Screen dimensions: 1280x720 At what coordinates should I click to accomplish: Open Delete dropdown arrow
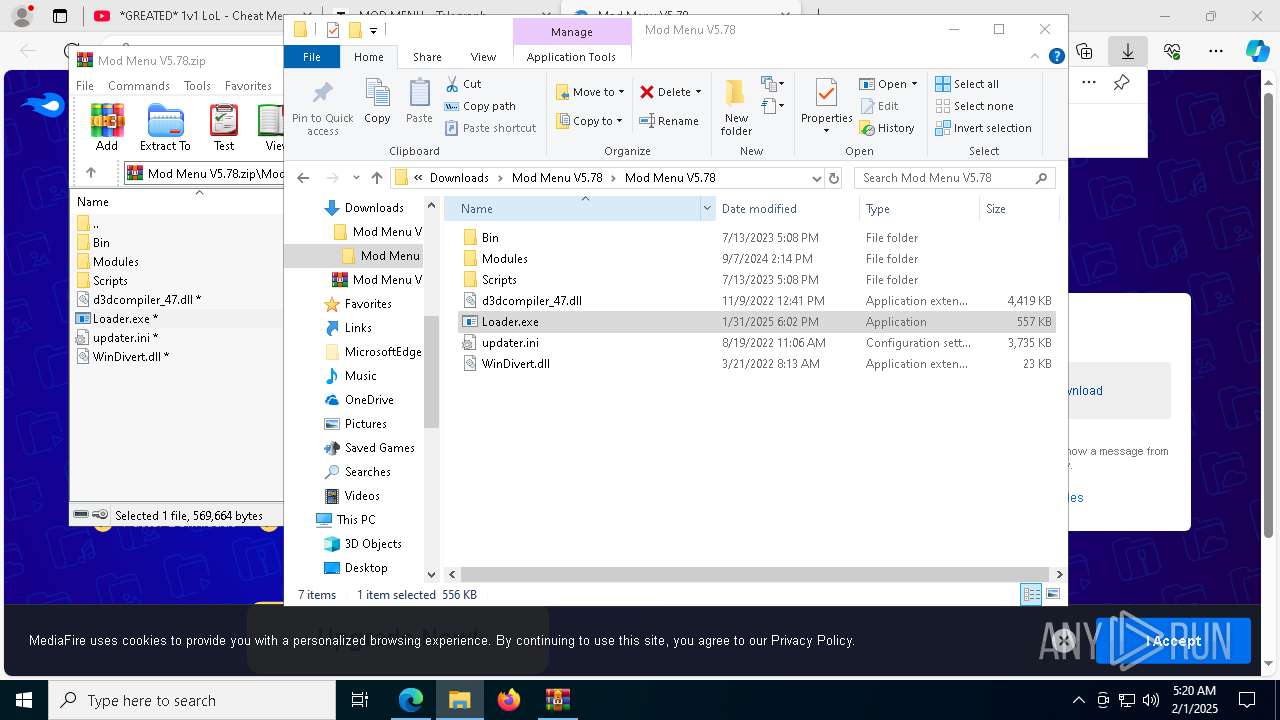(698, 92)
